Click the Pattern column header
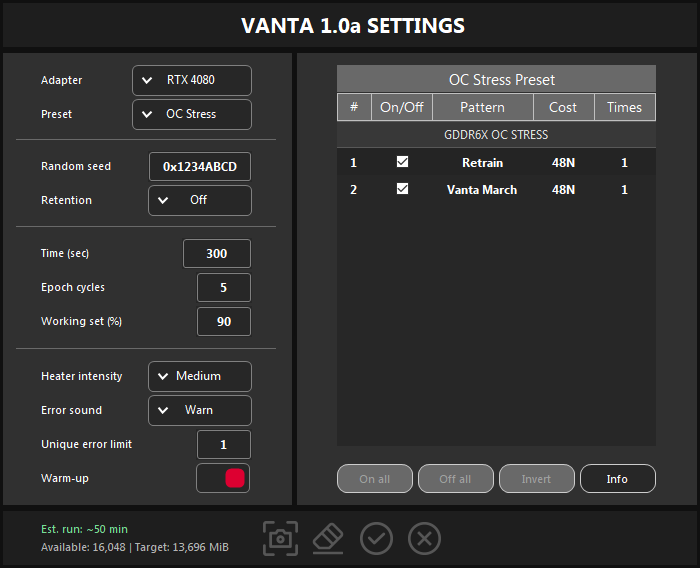This screenshot has height=568, width=700. click(x=483, y=107)
